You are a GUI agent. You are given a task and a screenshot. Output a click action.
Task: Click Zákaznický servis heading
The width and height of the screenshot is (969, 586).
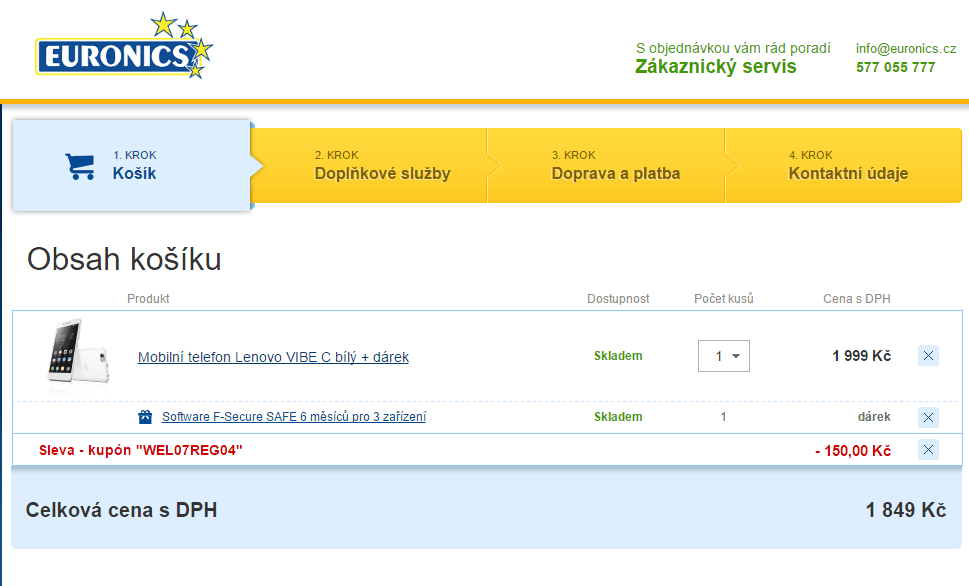pos(716,67)
